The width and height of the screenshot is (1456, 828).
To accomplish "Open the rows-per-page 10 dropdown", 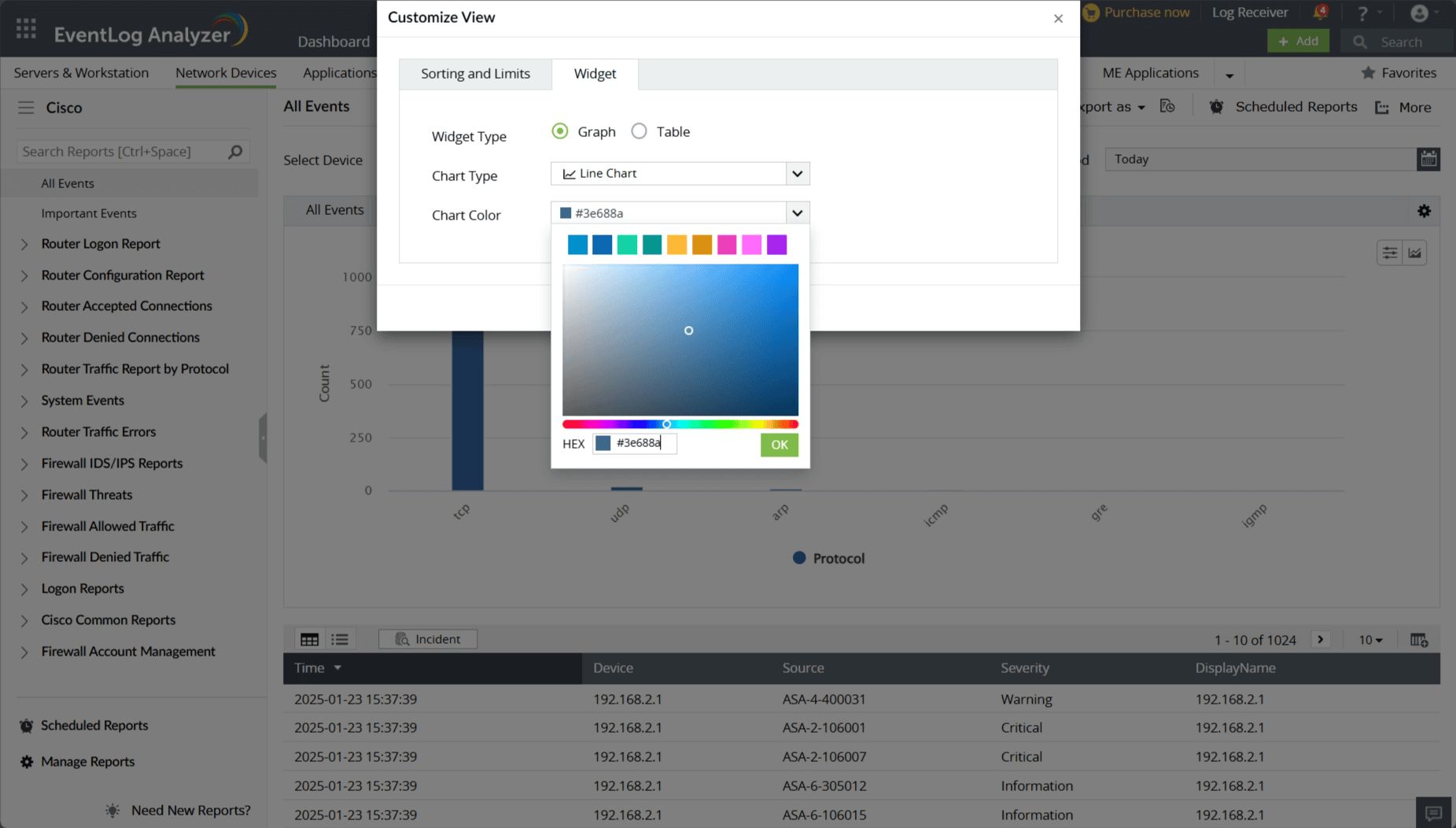I will point(1370,640).
